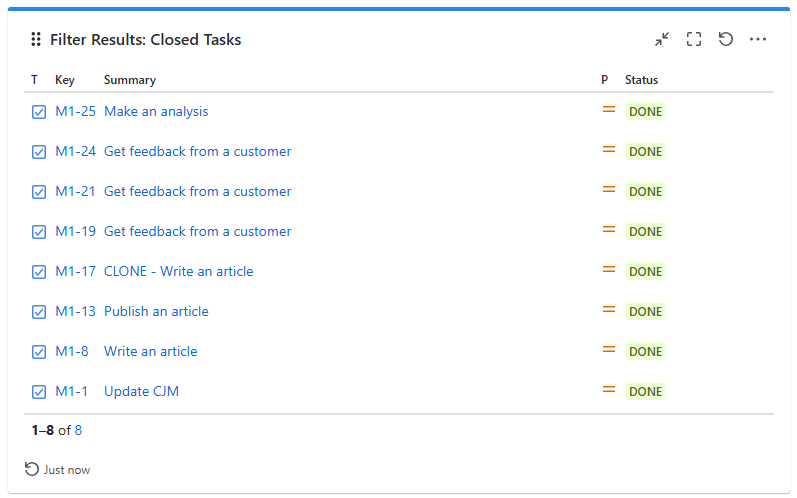Click the priority icon on the M1-8 row
This screenshot has width=797, height=498.
608,350
